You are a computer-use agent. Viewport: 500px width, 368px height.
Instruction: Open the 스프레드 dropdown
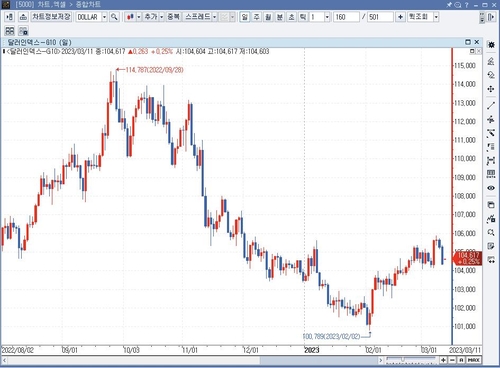pyautogui.click(x=214, y=17)
